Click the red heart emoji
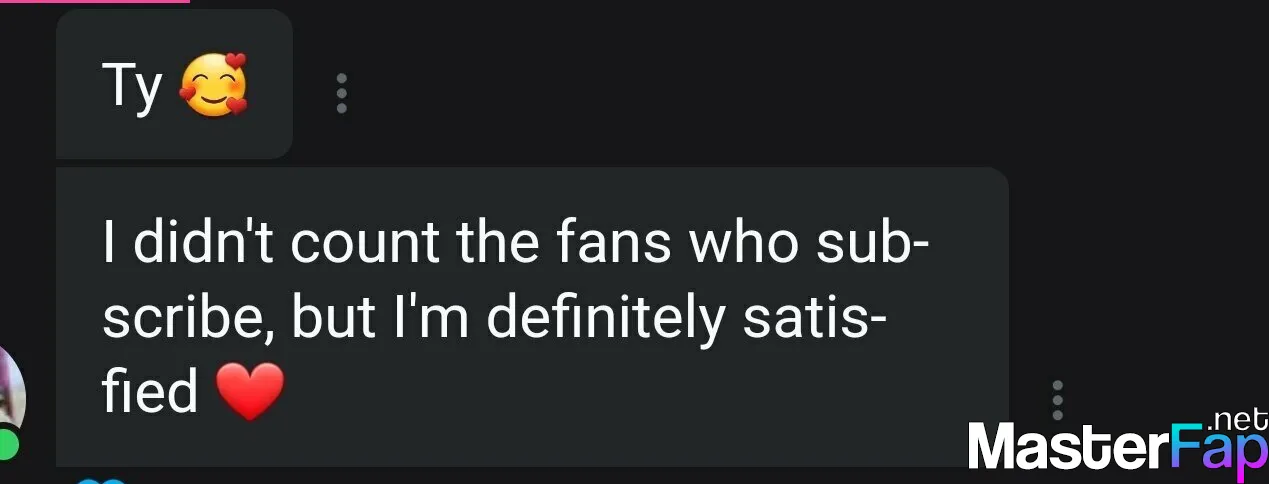Screen dimensions: 1269x484 (x=250, y=391)
